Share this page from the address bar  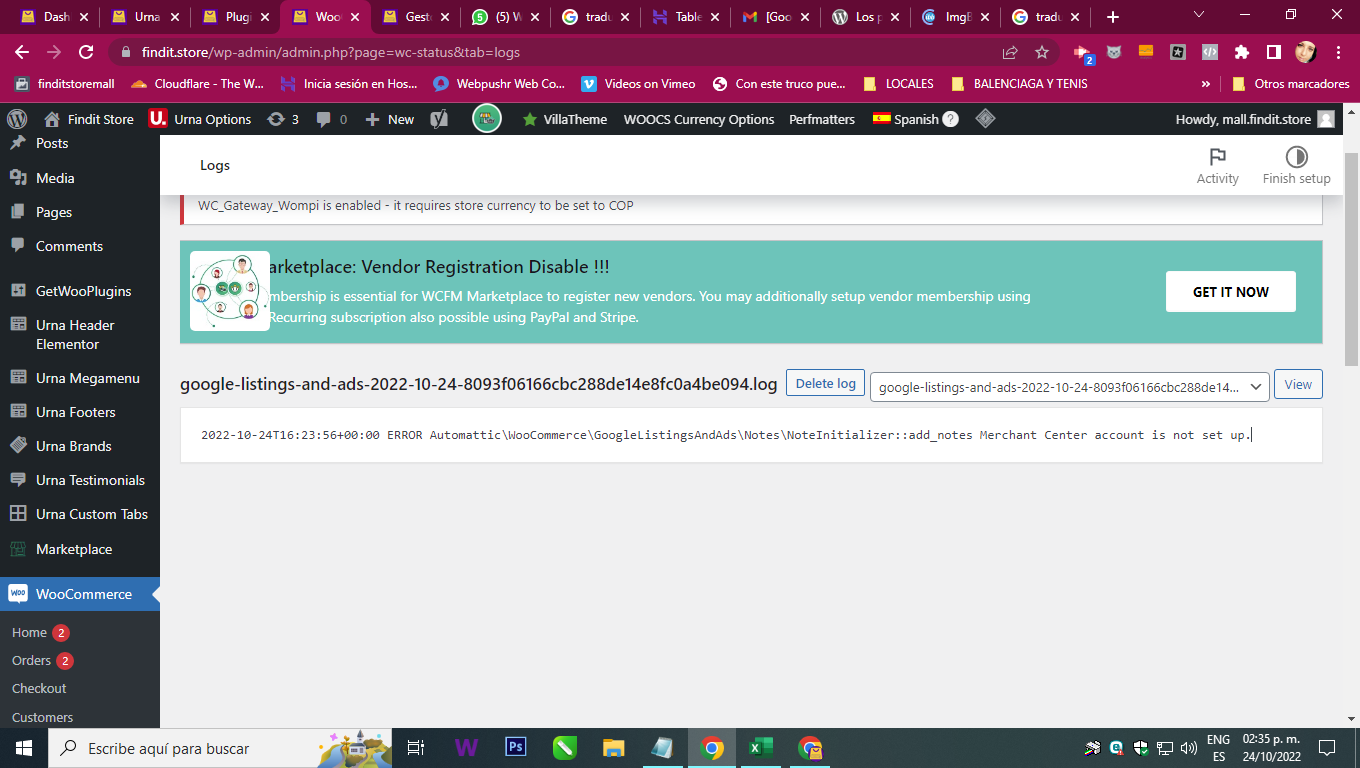(1010, 52)
